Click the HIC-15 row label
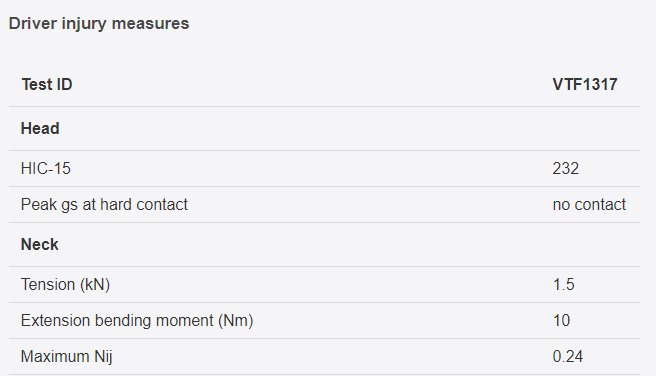Viewport: 658px width, 376px height. pos(46,168)
